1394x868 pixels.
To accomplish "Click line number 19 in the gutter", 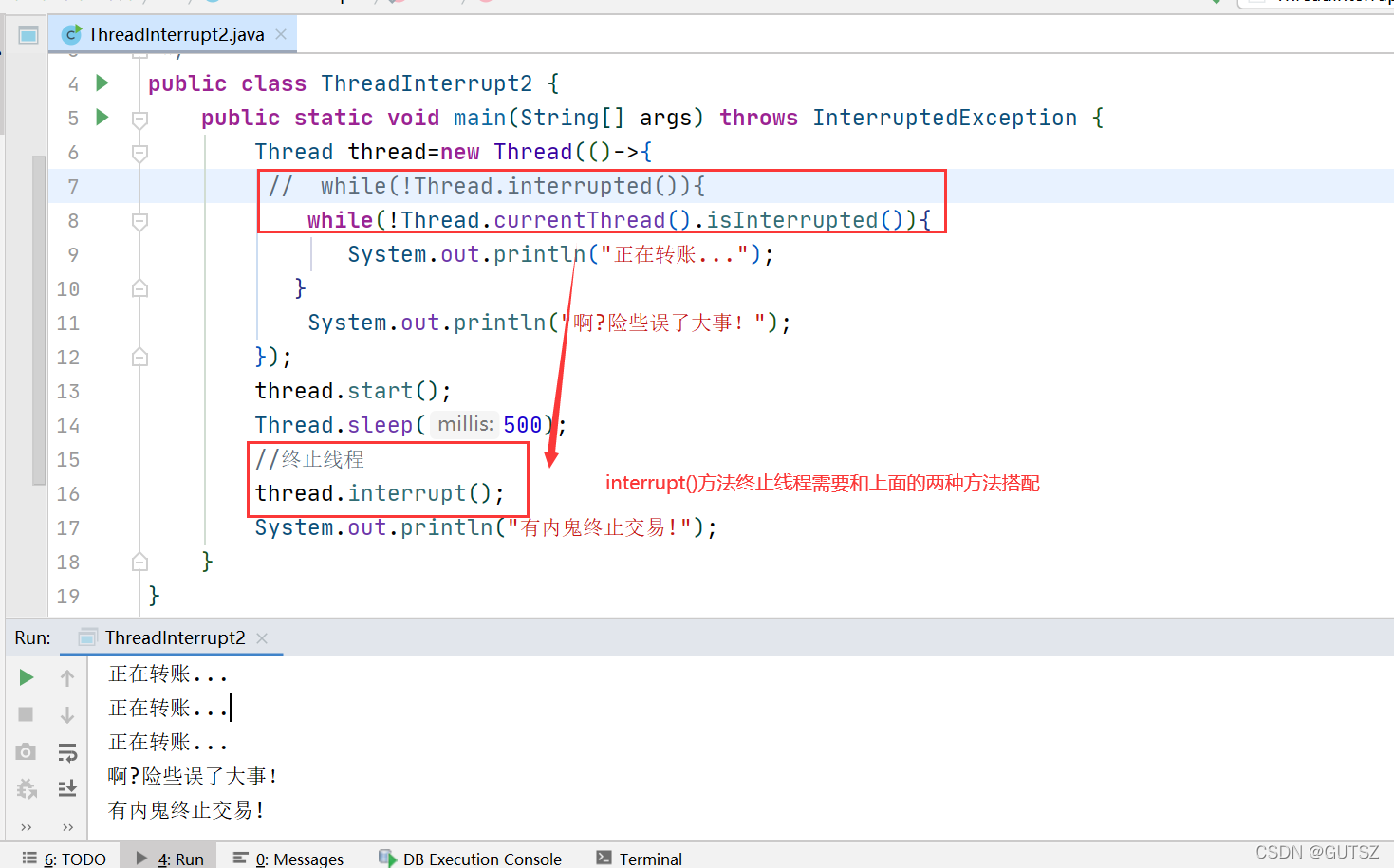I will coord(68,597).
